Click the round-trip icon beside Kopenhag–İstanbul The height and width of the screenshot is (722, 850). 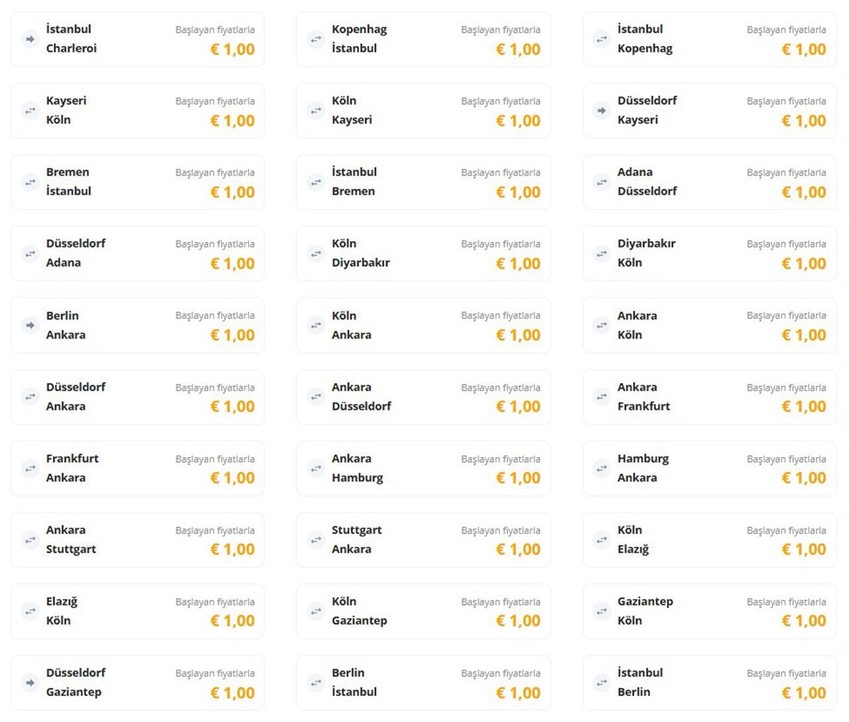click(x=315, y=39)
